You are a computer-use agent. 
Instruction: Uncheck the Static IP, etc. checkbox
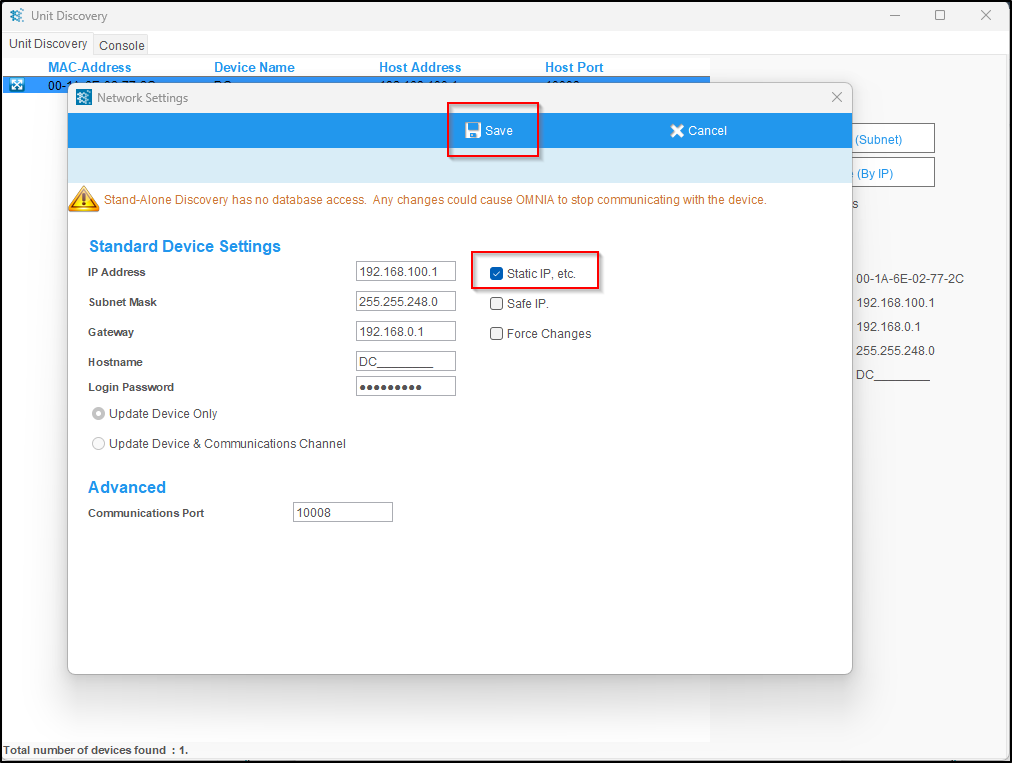(497, 274)
